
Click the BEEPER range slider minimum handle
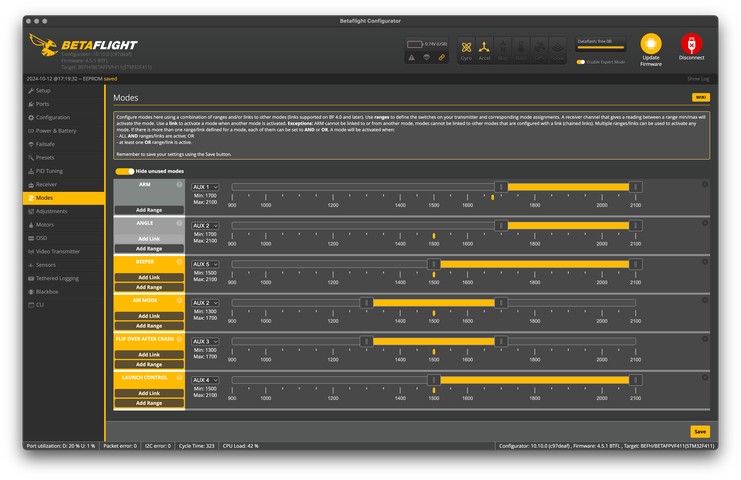(x=434, y=264)
